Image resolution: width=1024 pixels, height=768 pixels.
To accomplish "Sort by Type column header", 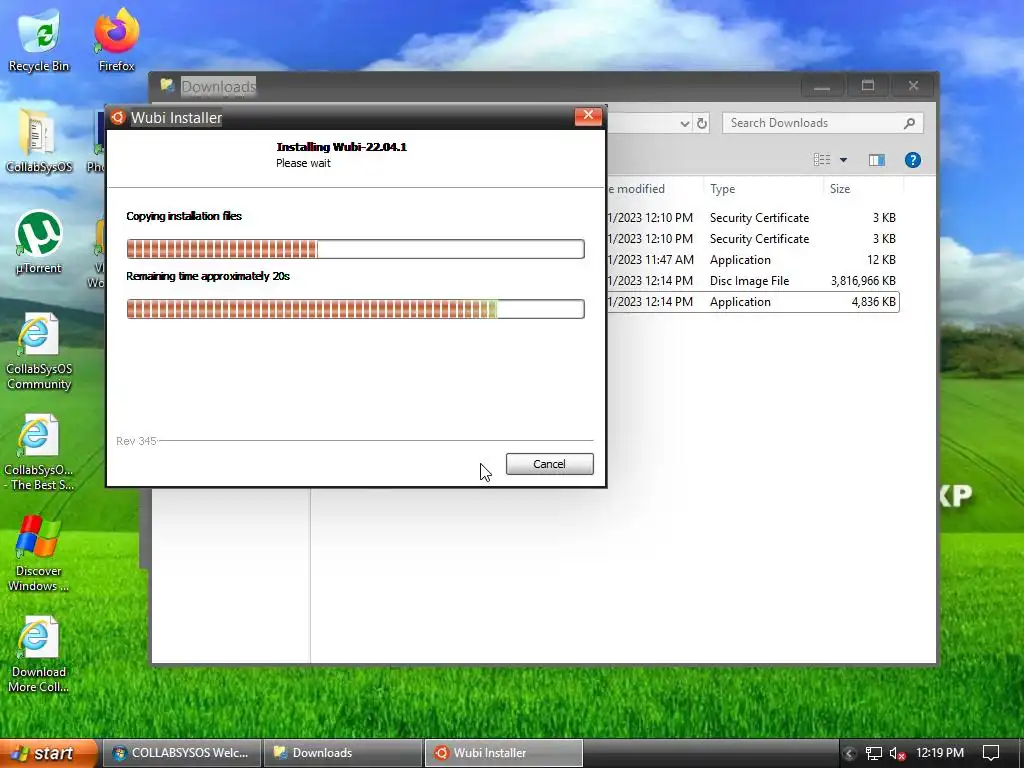I will 762,189.
